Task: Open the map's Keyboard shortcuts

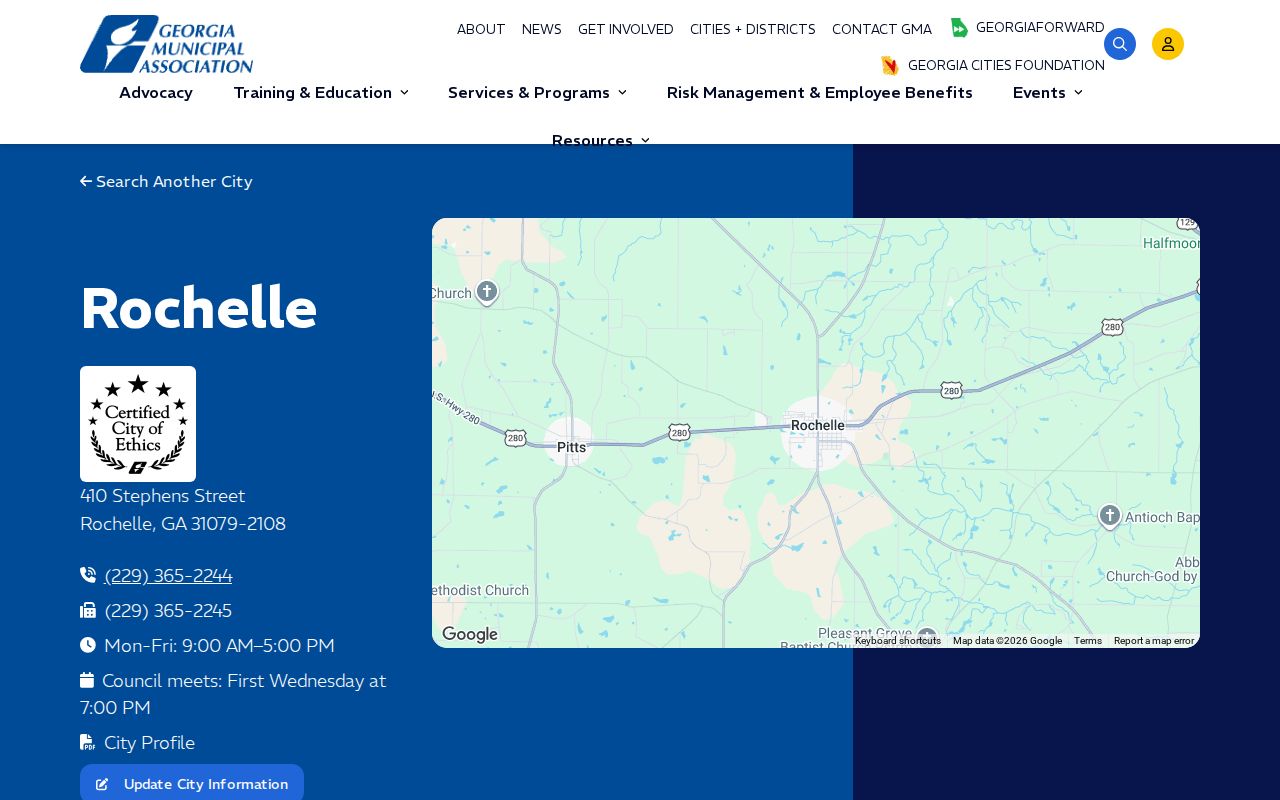Action: (898, 641)
